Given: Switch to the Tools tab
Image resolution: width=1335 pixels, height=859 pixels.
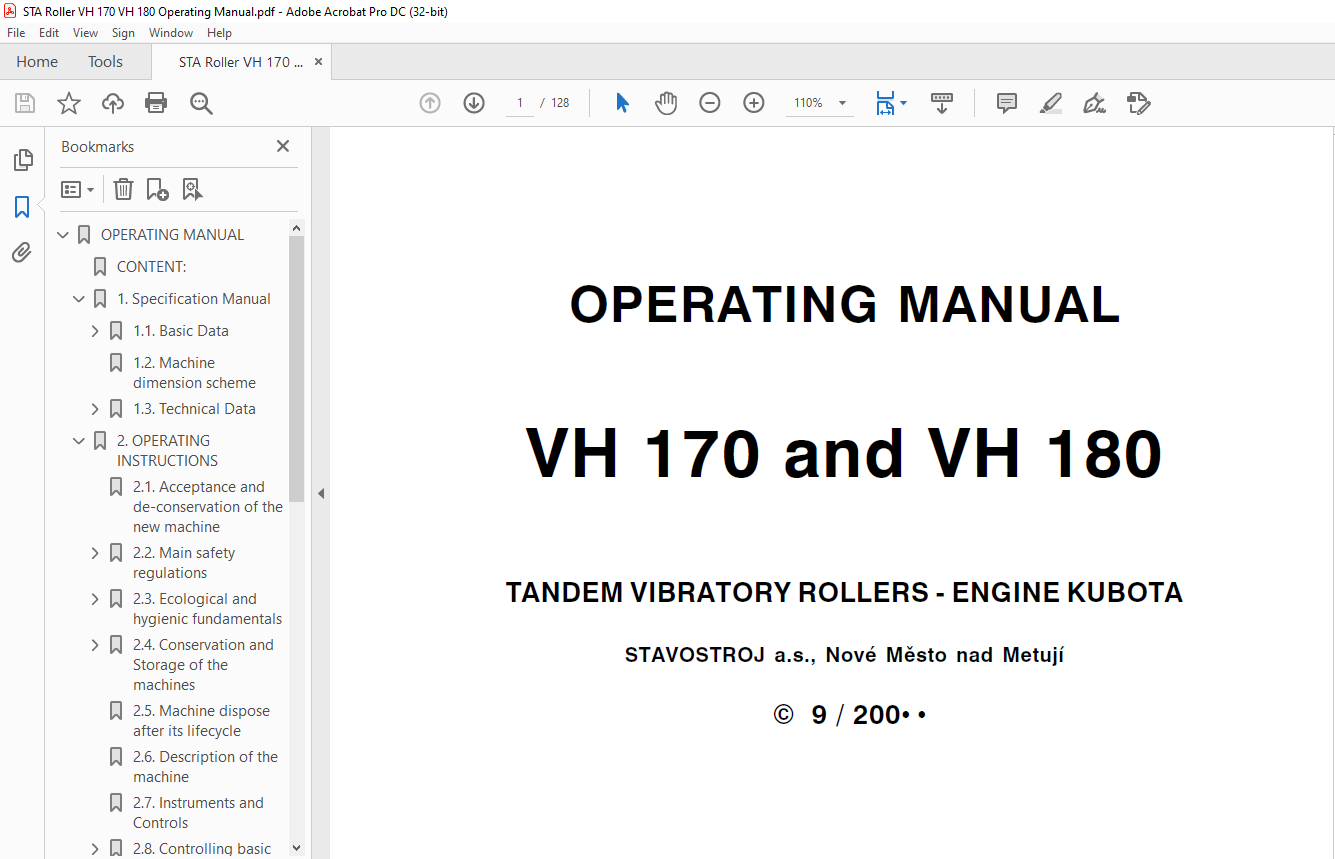Looking at the screenshot, I should click(x=105, y=62).
